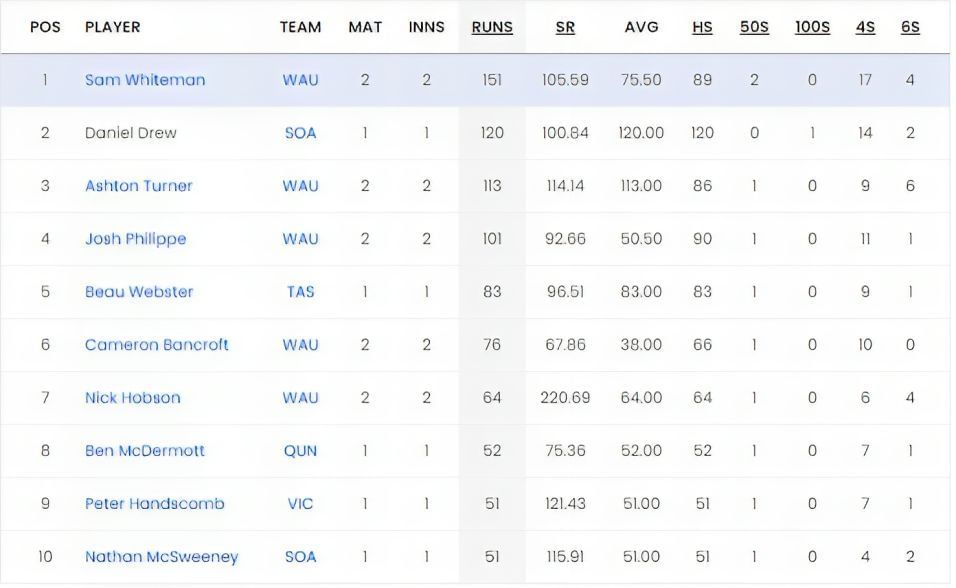
Task: Open Ashton Turner's player link
Action: tap(138, 186)
